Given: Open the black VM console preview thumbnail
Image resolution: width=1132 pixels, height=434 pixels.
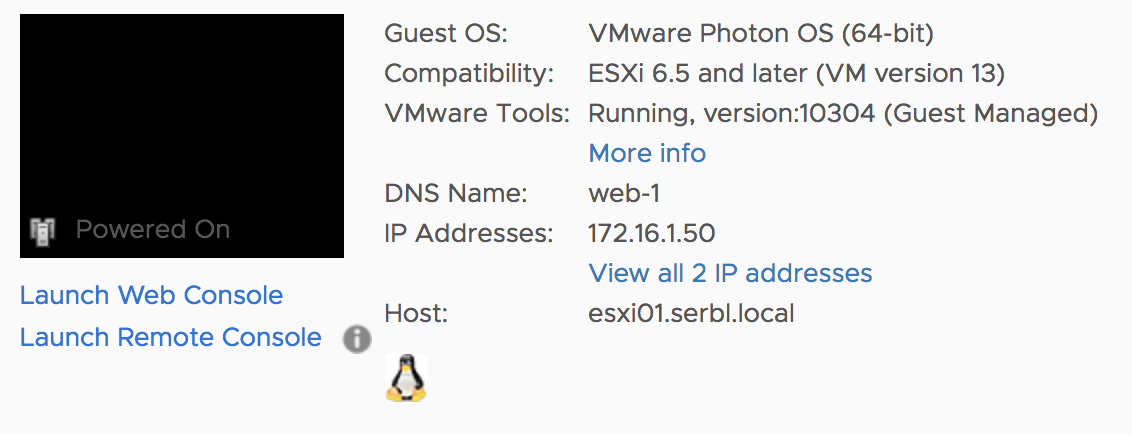Looking at the screenshot, I should pos(182,136).
